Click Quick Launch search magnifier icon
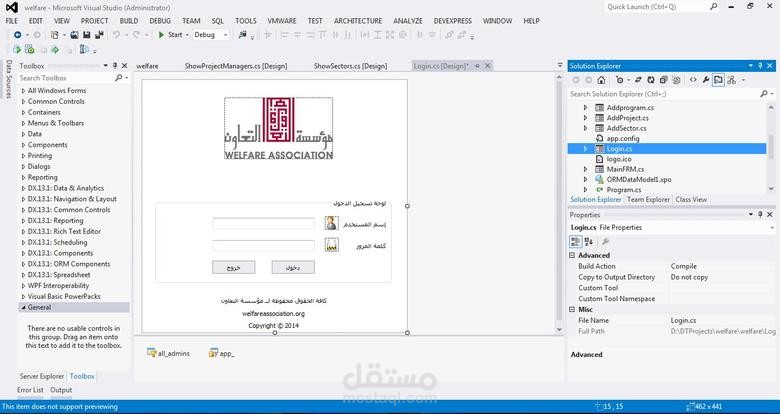The image size is (780, 414). point(714,7)
